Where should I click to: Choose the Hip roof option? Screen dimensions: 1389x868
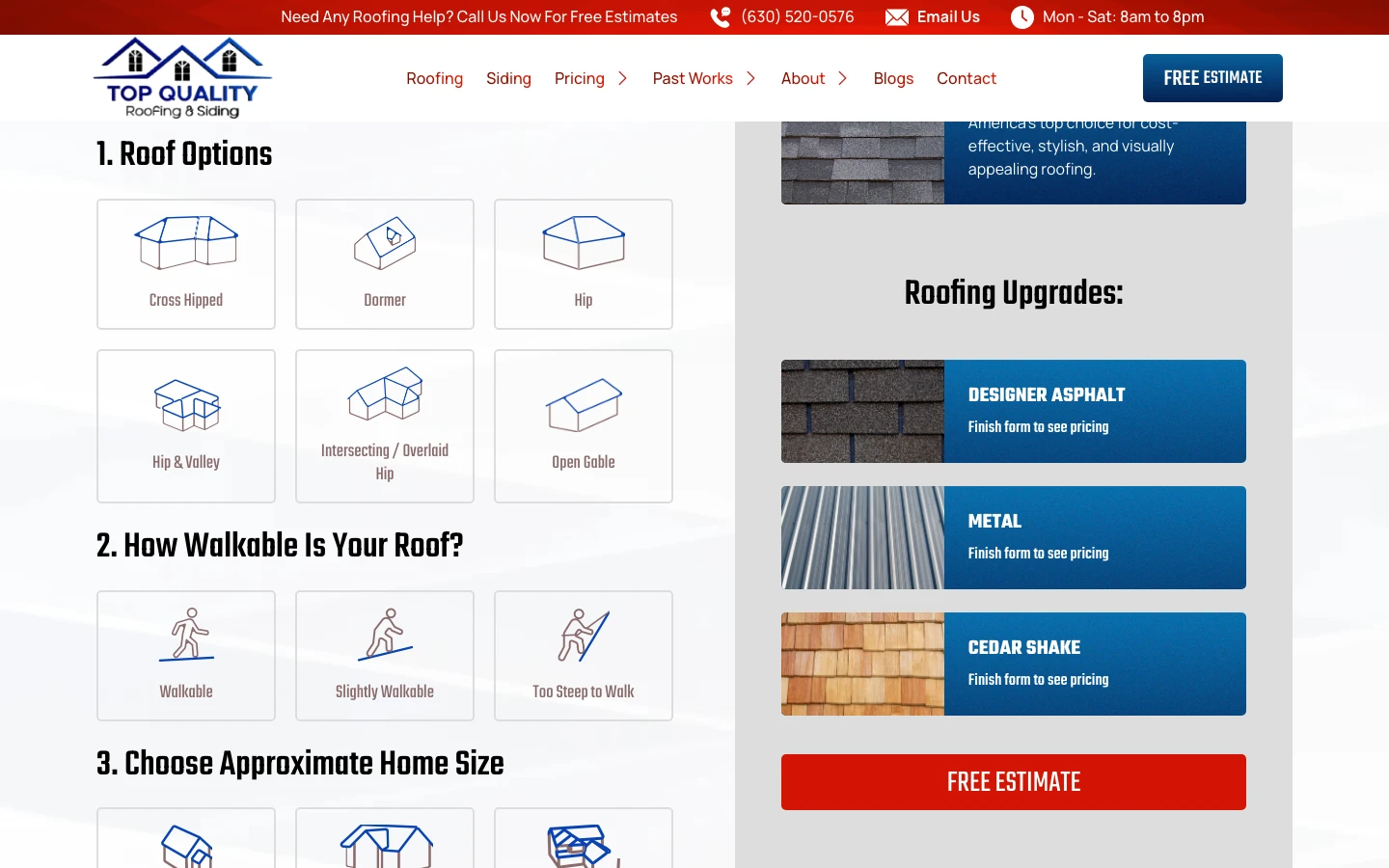583,263
